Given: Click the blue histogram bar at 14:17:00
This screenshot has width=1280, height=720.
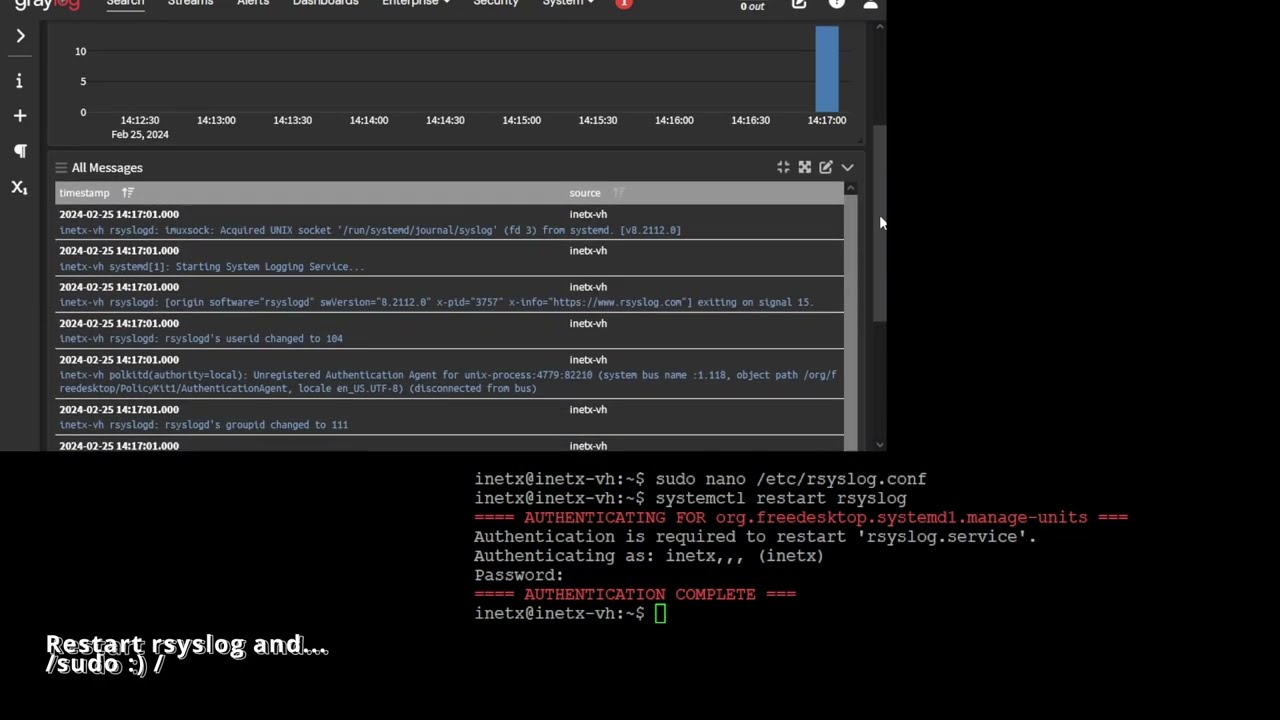Looking at the screenshot, I should tap(827, 69).
